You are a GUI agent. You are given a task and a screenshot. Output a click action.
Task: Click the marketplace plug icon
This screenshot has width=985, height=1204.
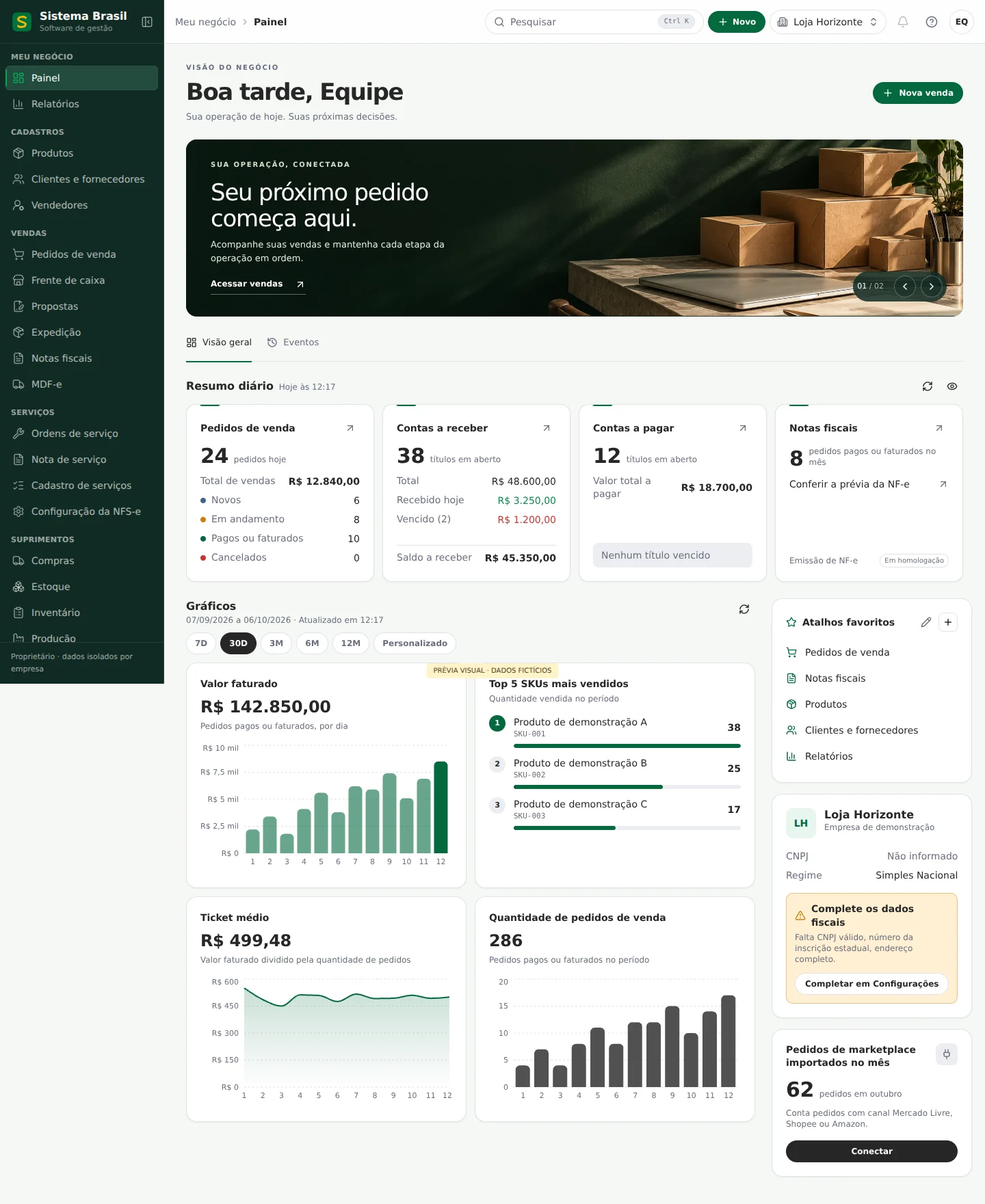(x=947, y=1054)
